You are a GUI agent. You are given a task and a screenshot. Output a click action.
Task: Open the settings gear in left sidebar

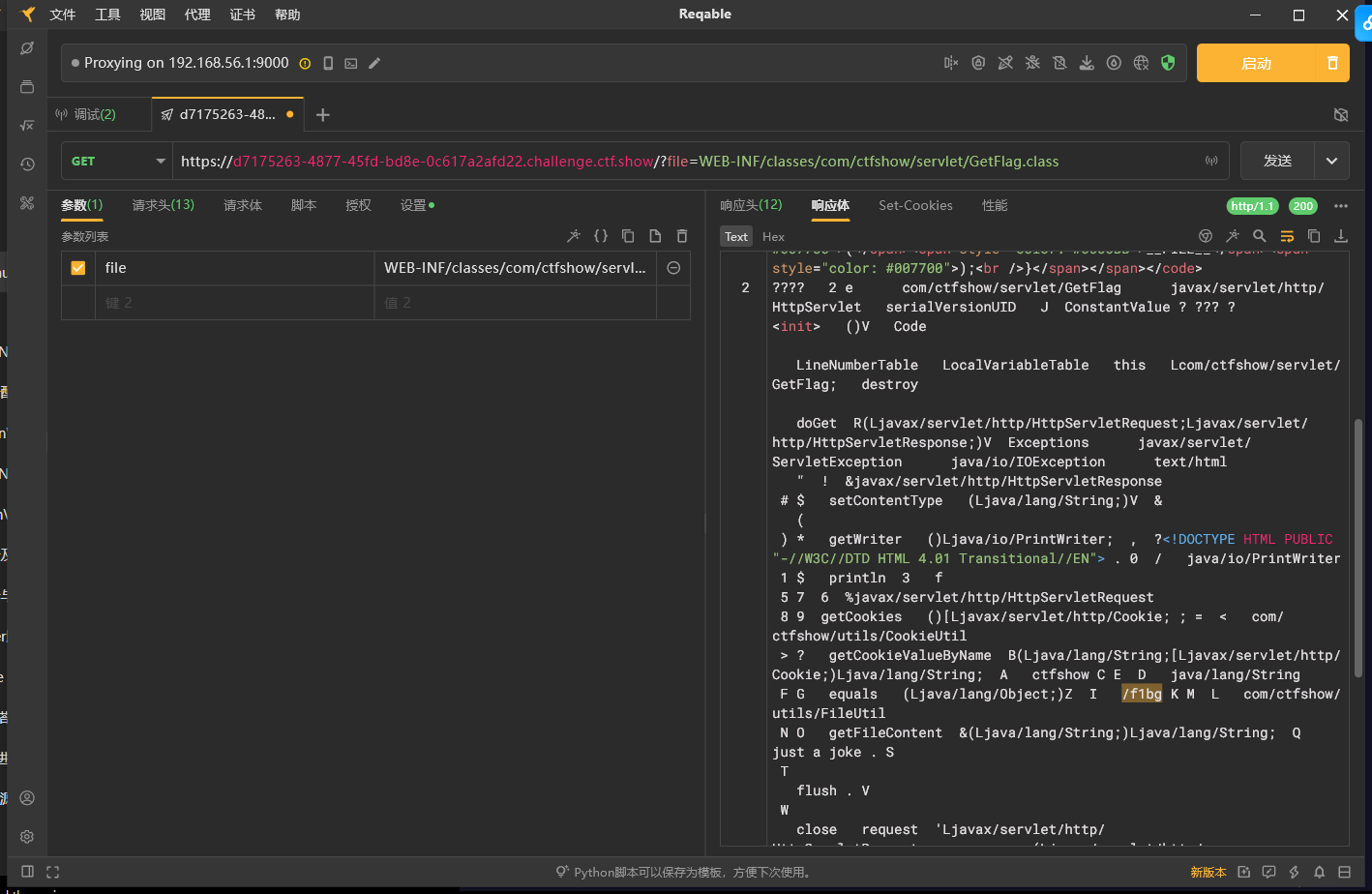[27, 837]
